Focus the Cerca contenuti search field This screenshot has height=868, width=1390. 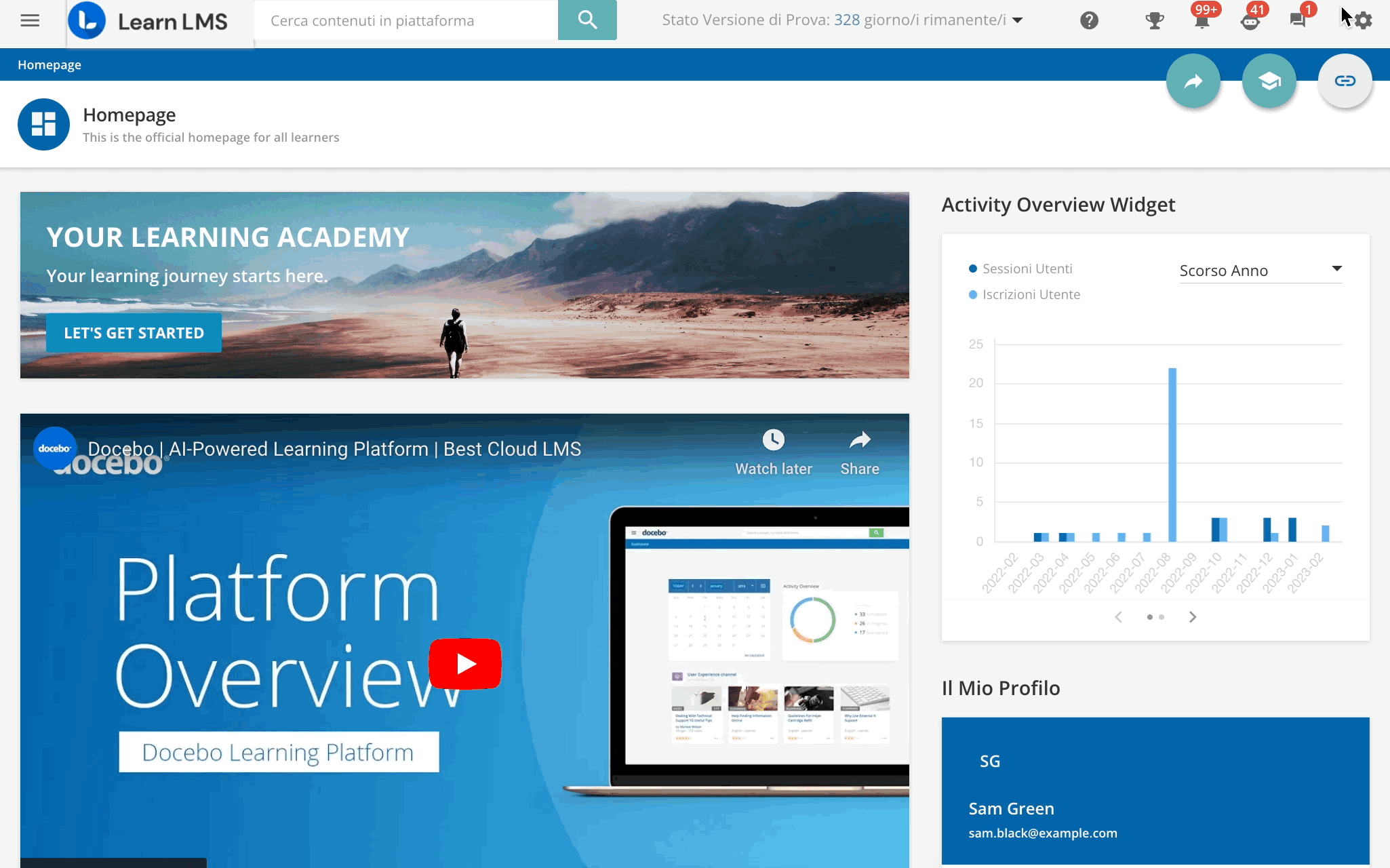point(405,20)
